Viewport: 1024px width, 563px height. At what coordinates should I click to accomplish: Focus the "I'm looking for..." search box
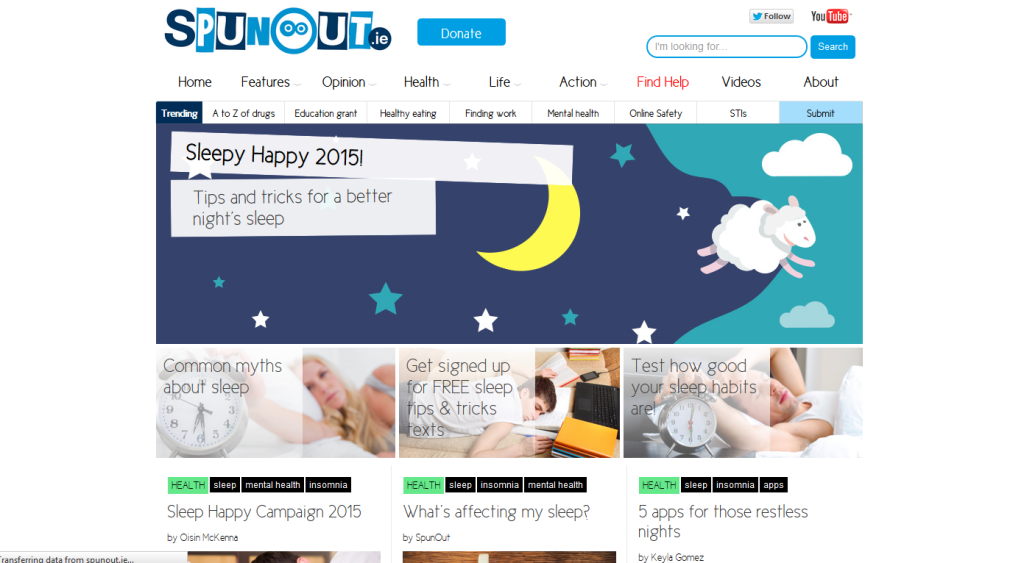(x=726, y=46)
